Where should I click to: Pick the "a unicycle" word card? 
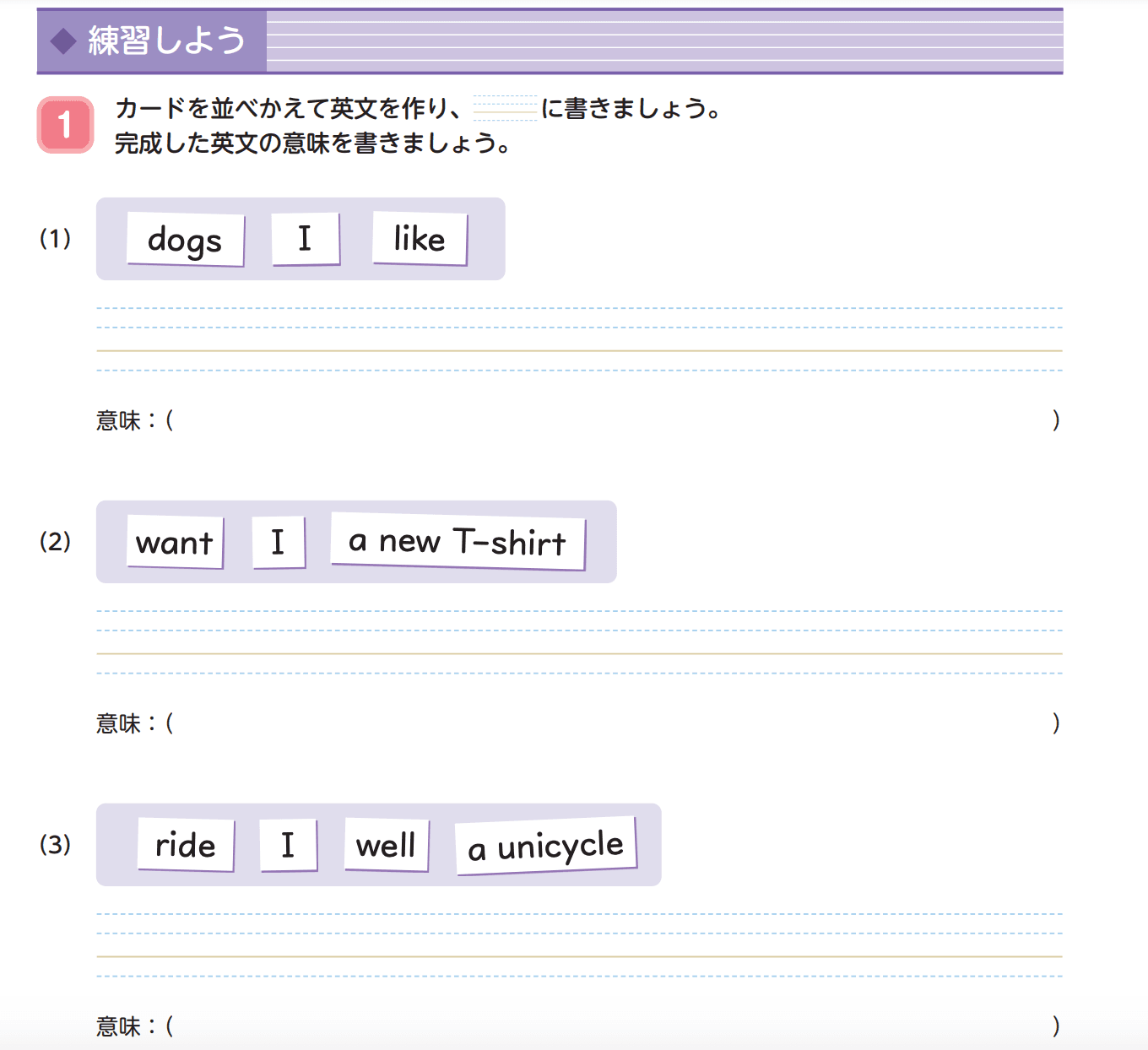[546, 846]
